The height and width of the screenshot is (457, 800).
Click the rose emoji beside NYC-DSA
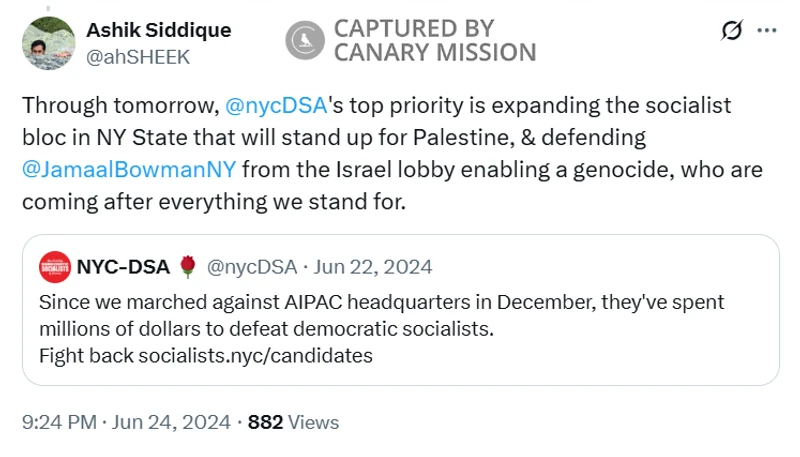coord(187,267)
